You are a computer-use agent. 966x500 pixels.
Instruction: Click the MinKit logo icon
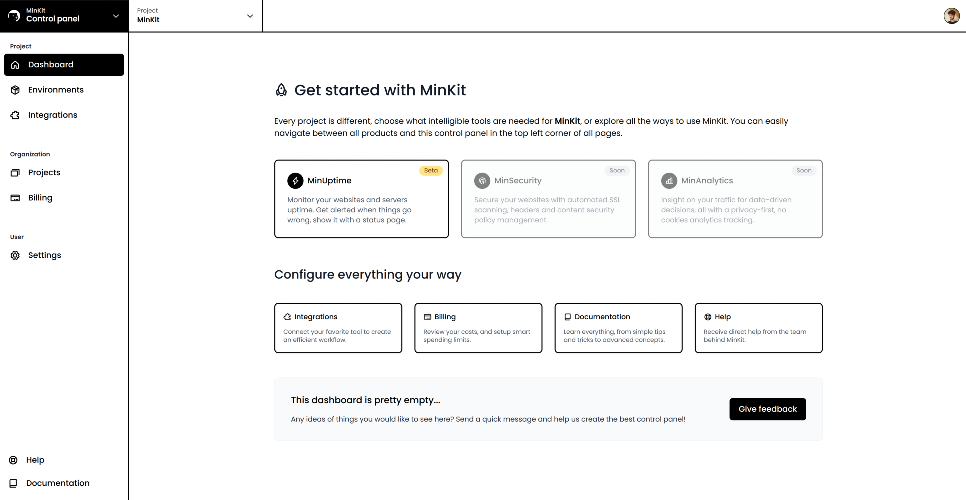pyautogui.click(x=14, y=16)
